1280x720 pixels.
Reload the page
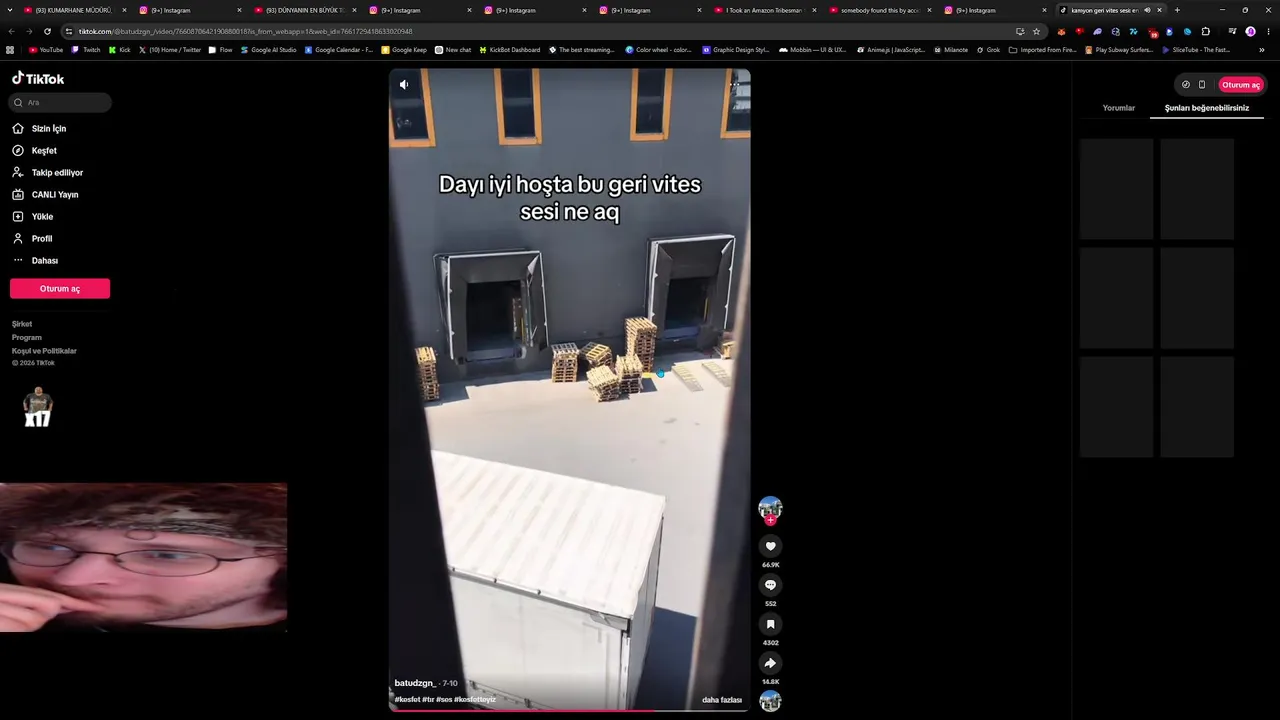coord(47,31)
